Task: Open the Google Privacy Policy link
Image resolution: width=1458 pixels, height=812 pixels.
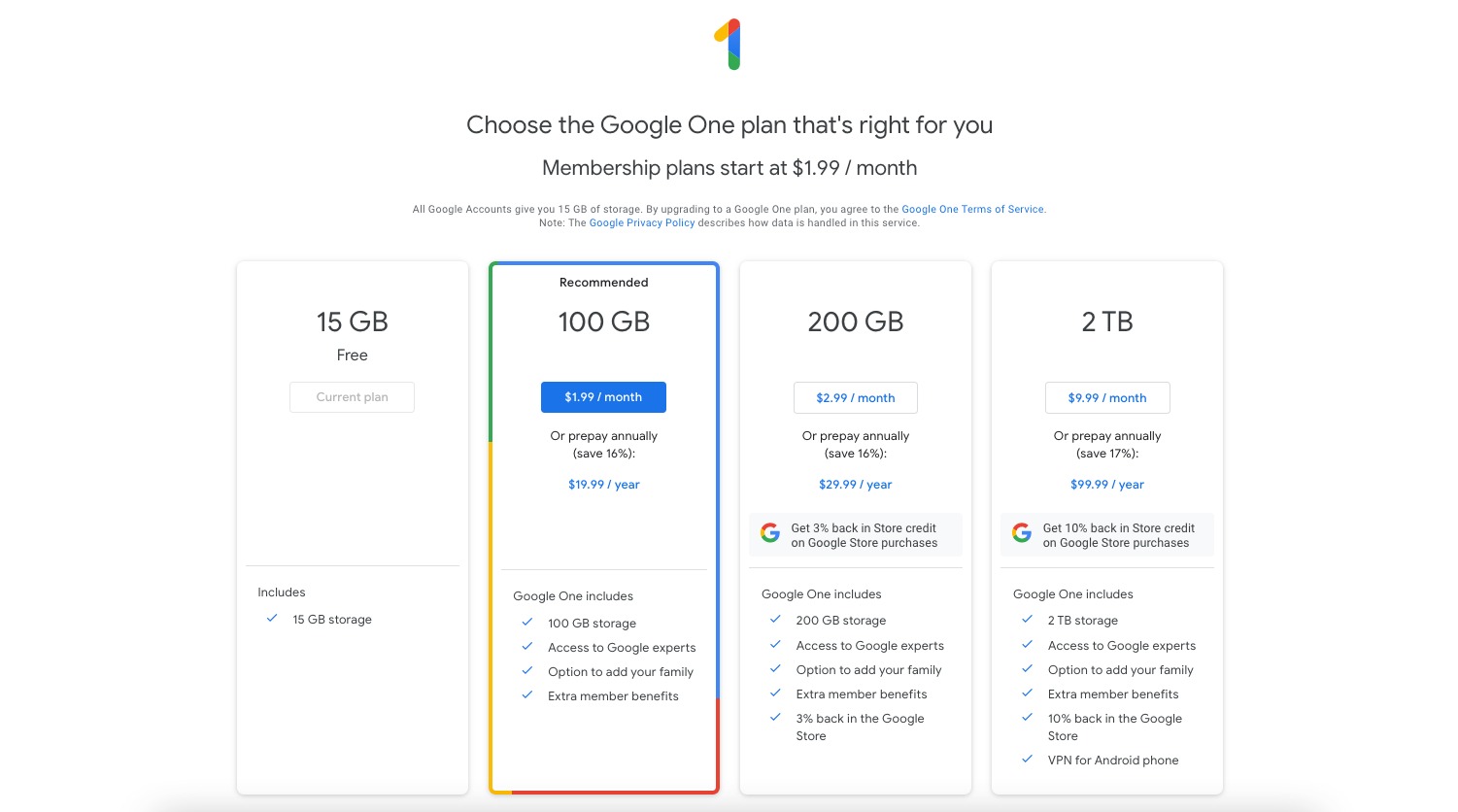Action: click(642, 222)
